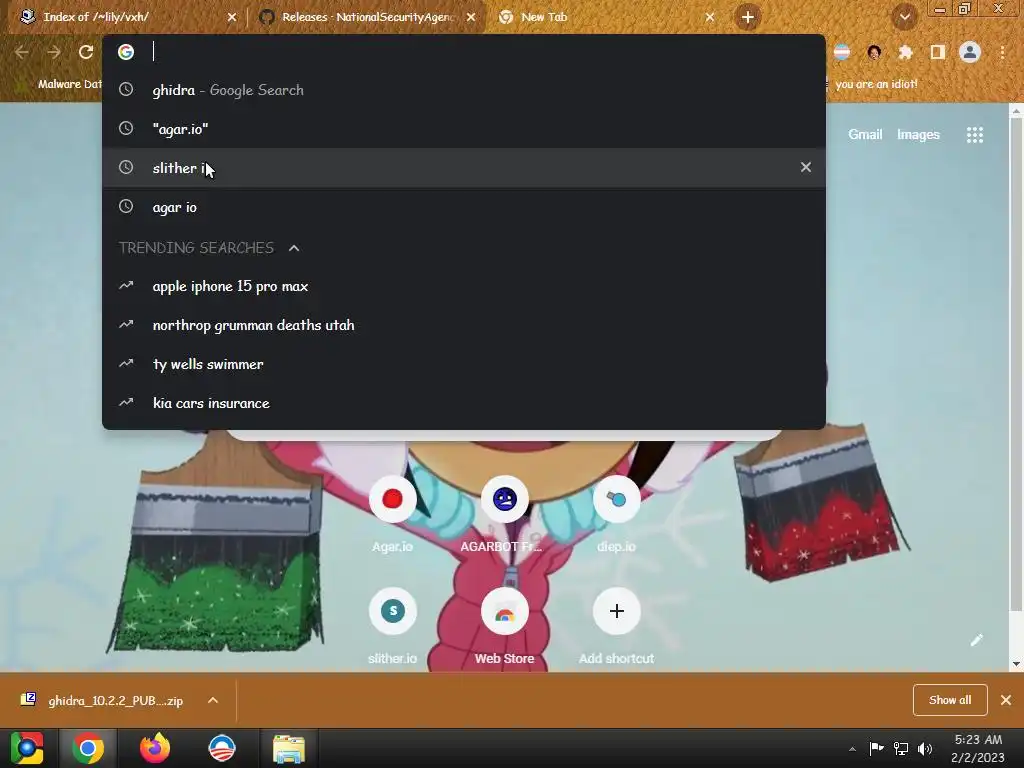Open the Chrome three-dot menu
The width and height of the screenshot is (1024, 768).
[x=1002, y=52]
